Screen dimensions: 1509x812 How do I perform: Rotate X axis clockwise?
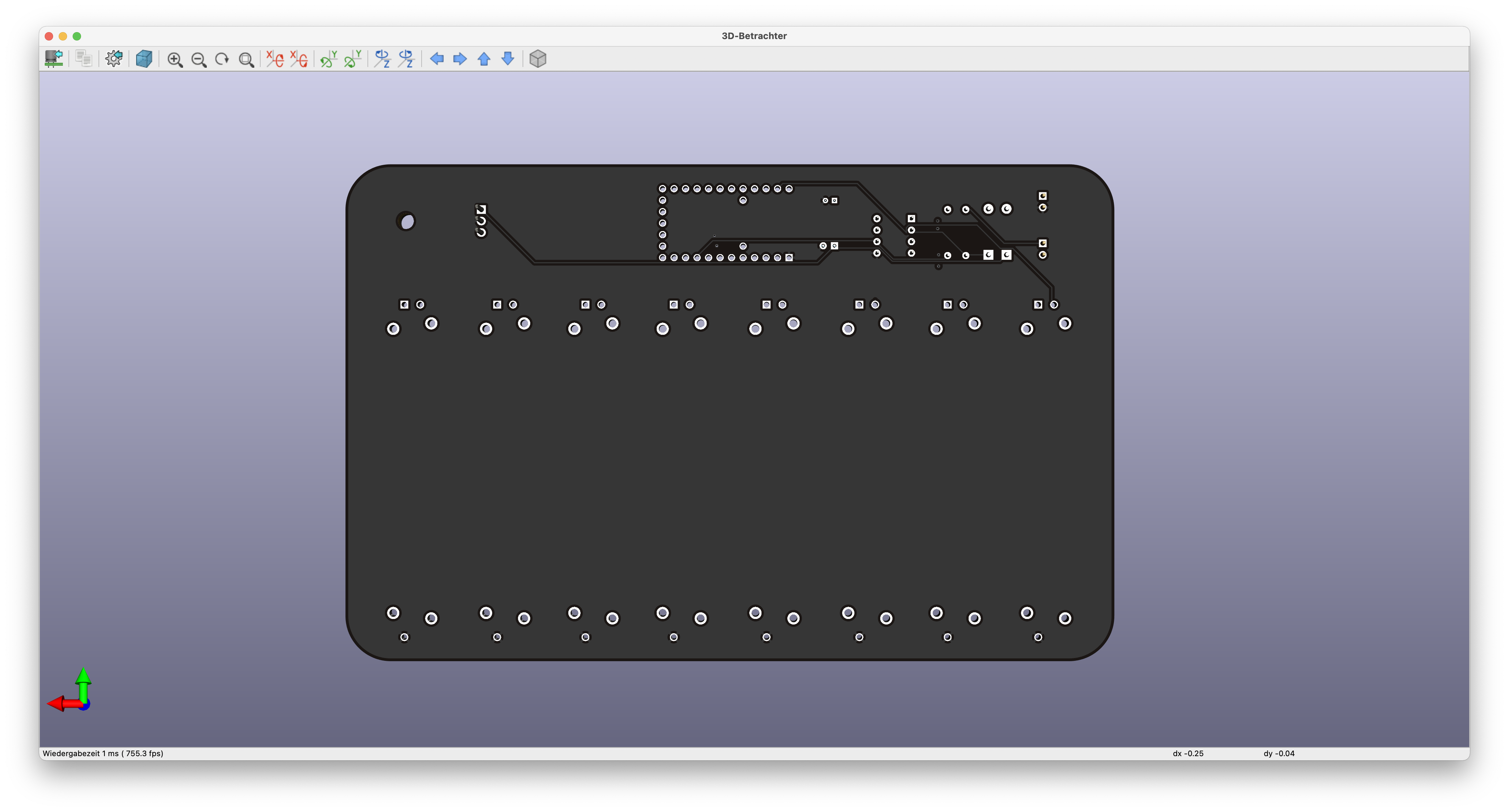pos(275,59)
